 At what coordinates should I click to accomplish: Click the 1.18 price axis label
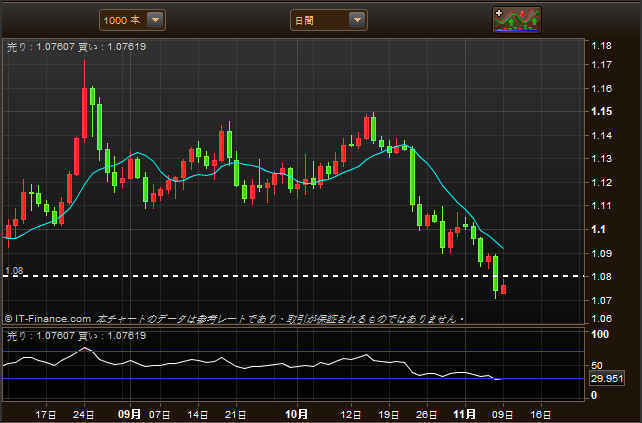pos(601,46)
